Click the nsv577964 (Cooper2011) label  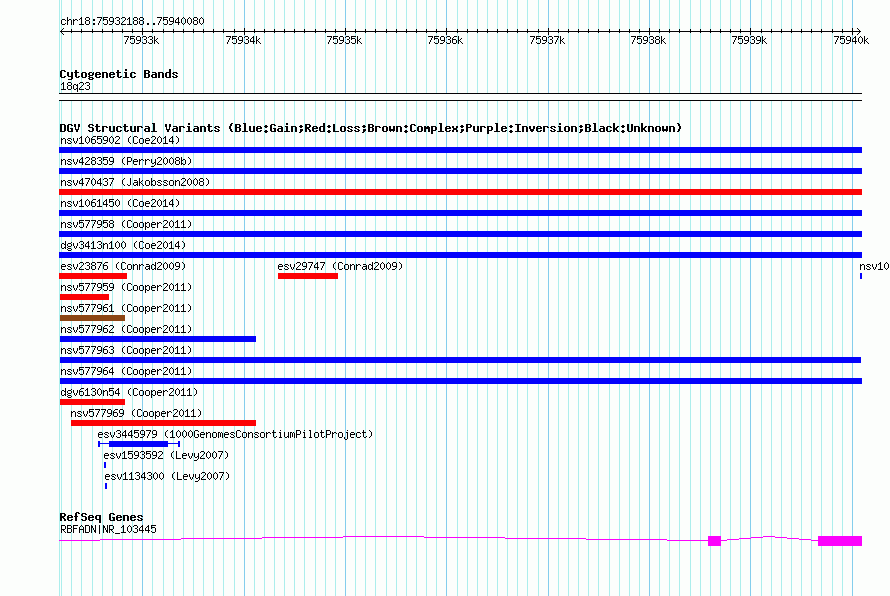click(x=126, y=371)
